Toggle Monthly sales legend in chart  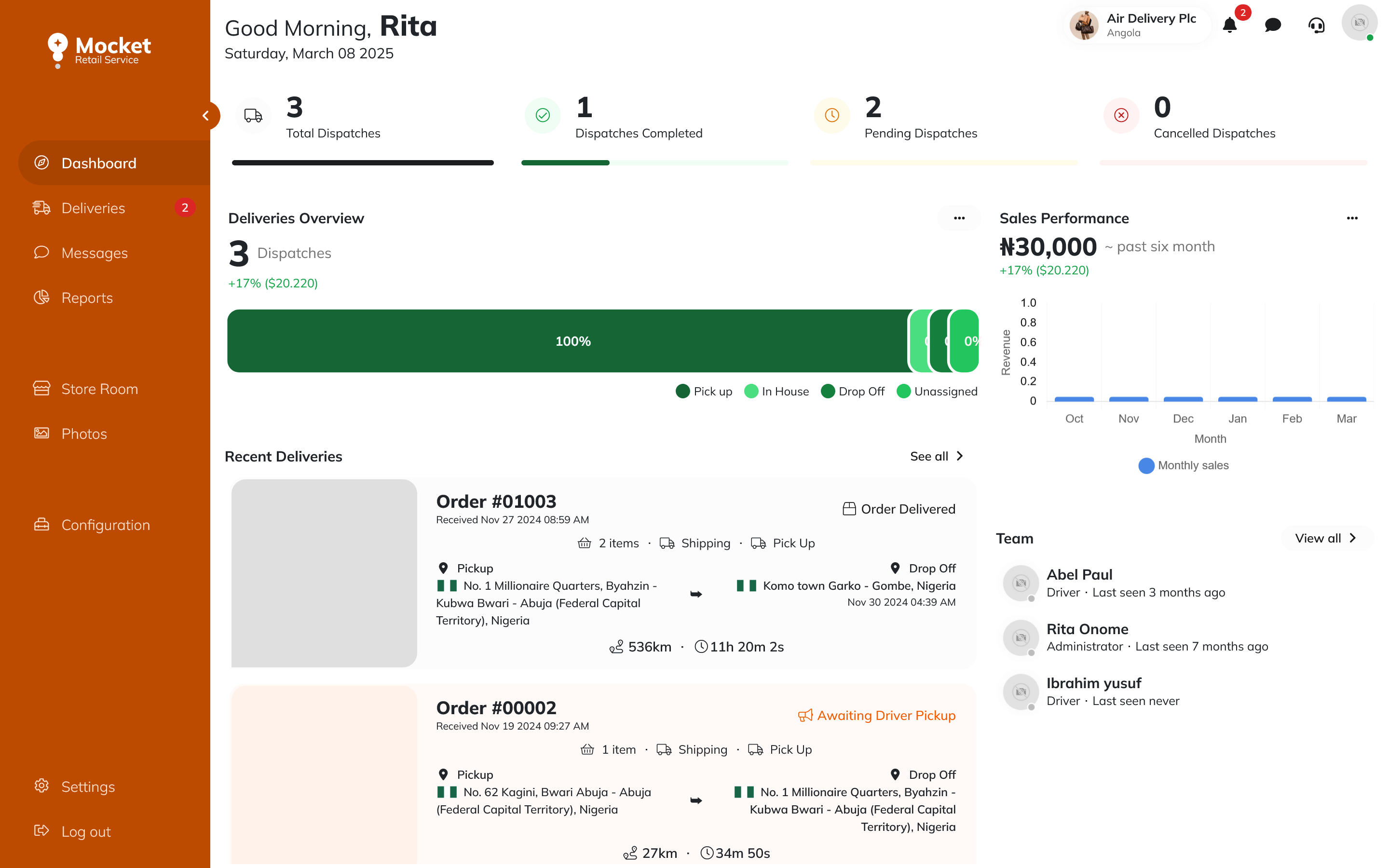click(1184, 465)
